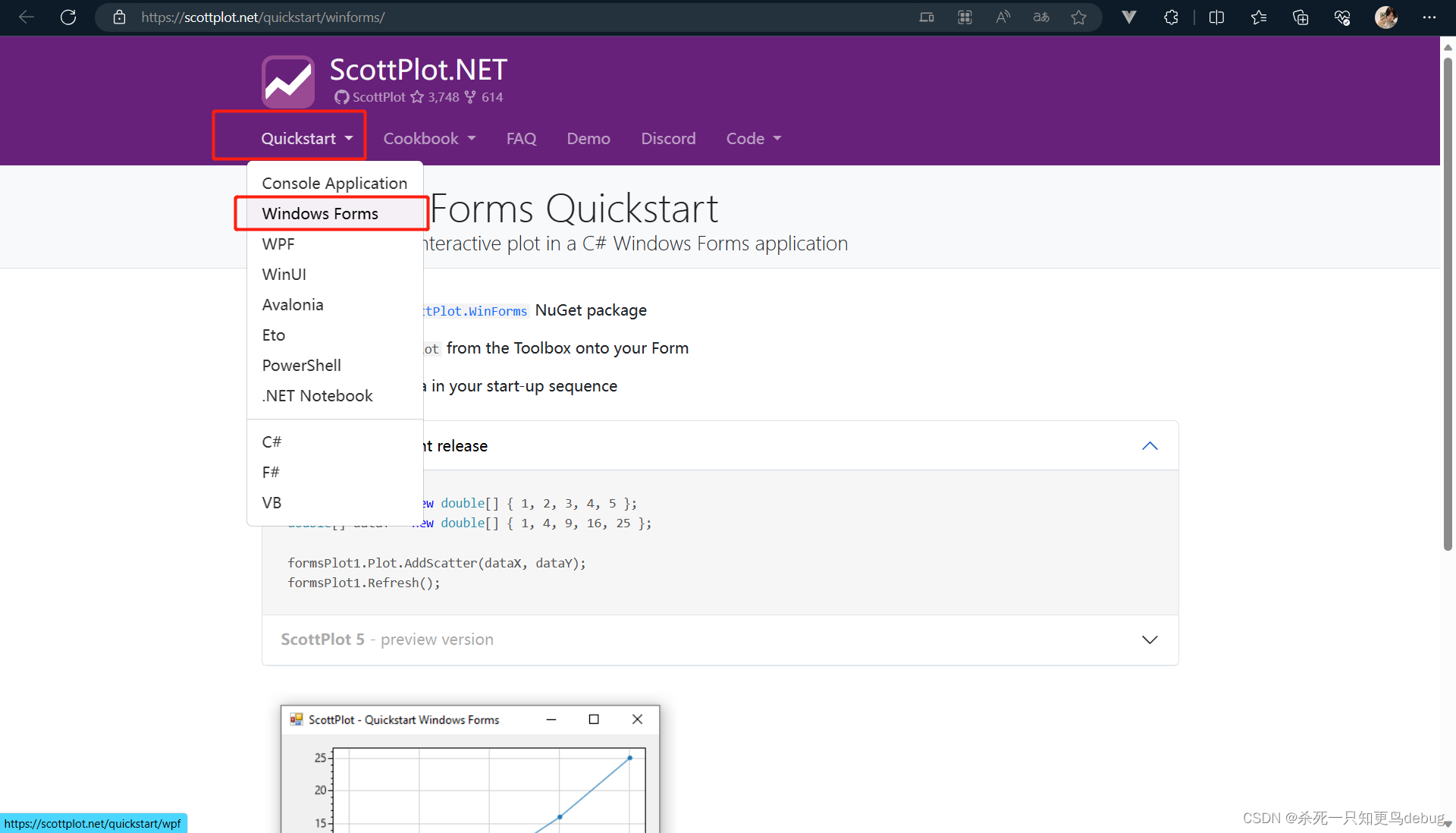Open the browser settings and more menu
1456x833 pixels.
[1429, 17]
